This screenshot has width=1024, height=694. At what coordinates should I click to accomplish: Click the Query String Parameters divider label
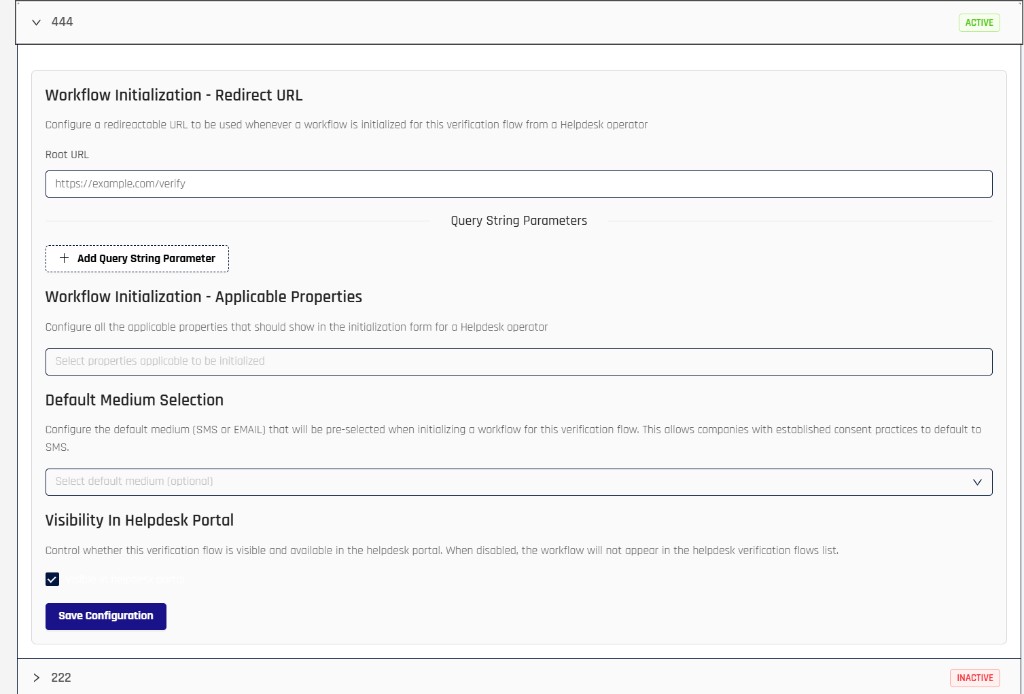click(518, 221)
